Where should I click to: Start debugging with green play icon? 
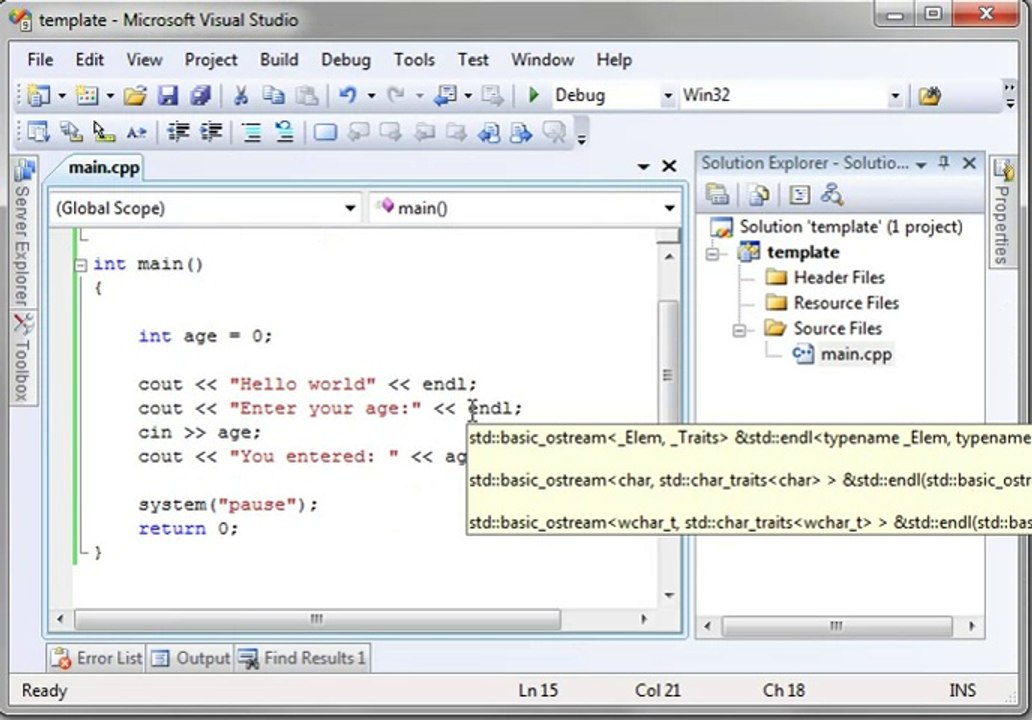click(x=534, y=95)
